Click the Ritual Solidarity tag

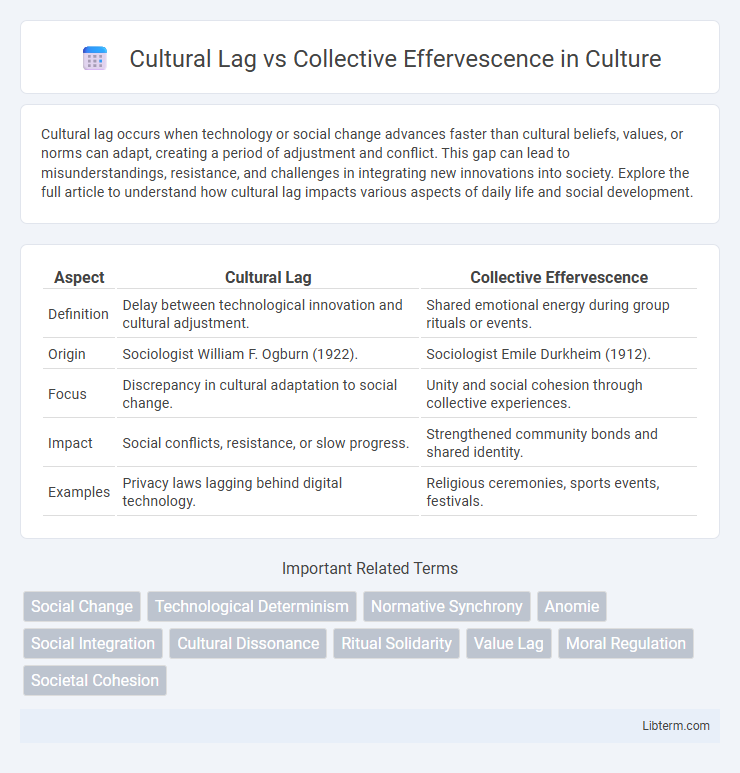[x=396, y=643]
